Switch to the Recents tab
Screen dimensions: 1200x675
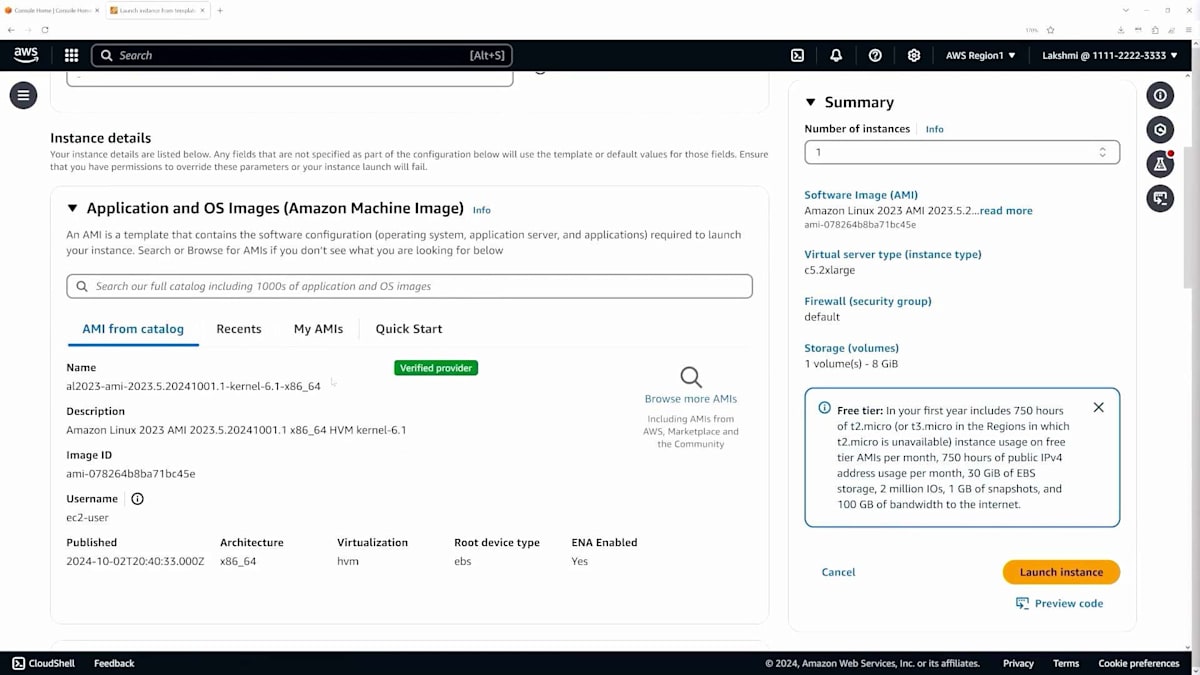[239, 329]
